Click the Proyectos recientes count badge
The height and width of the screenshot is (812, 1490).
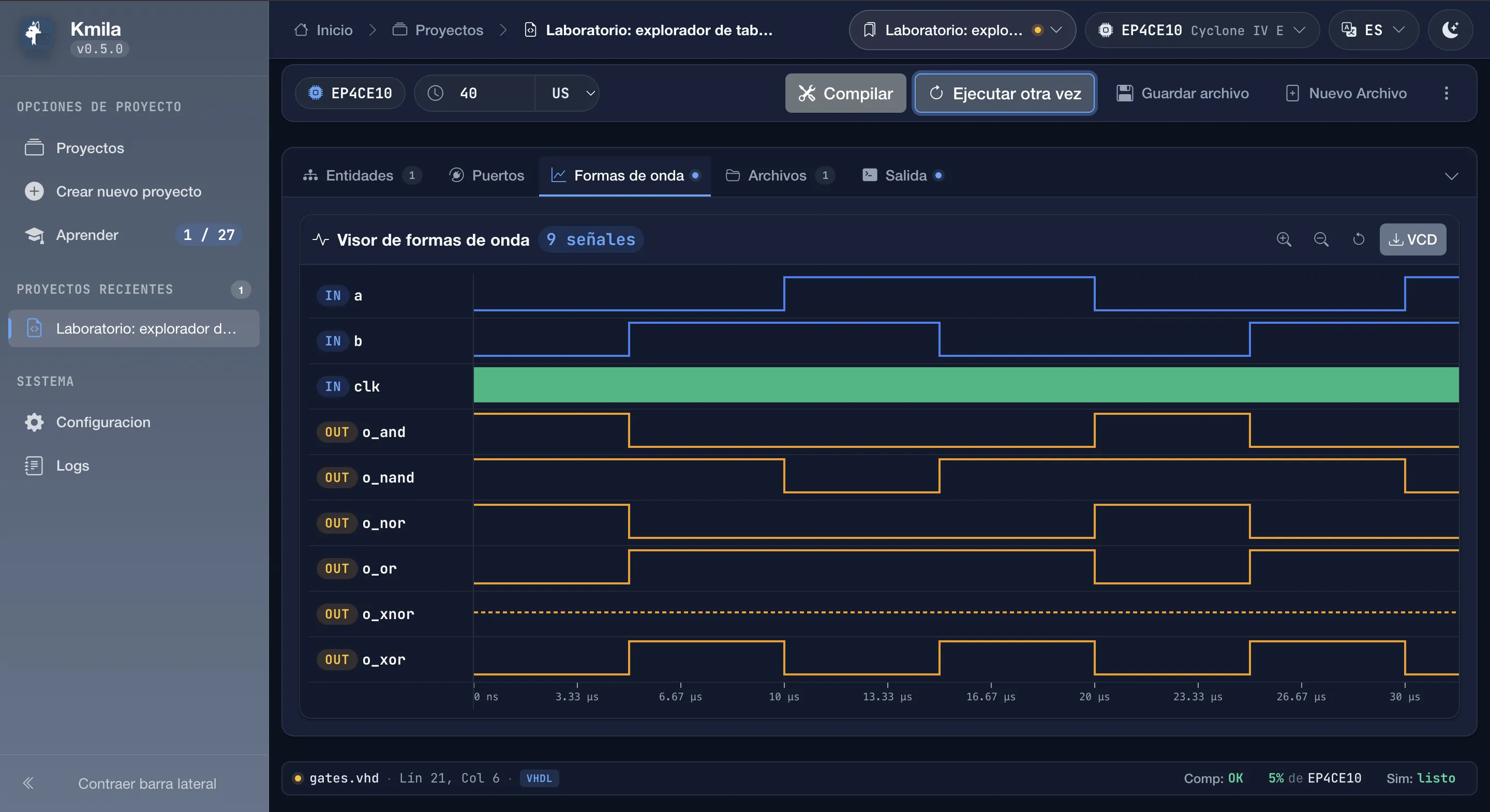[x=241, y=289]
